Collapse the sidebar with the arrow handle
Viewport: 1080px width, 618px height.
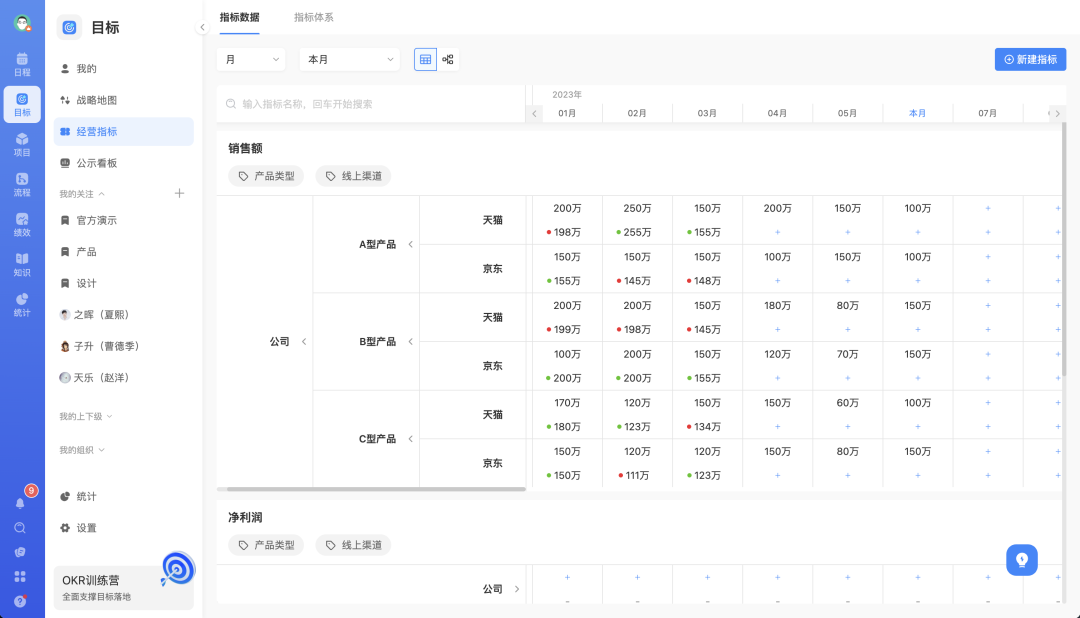(202, 28)
